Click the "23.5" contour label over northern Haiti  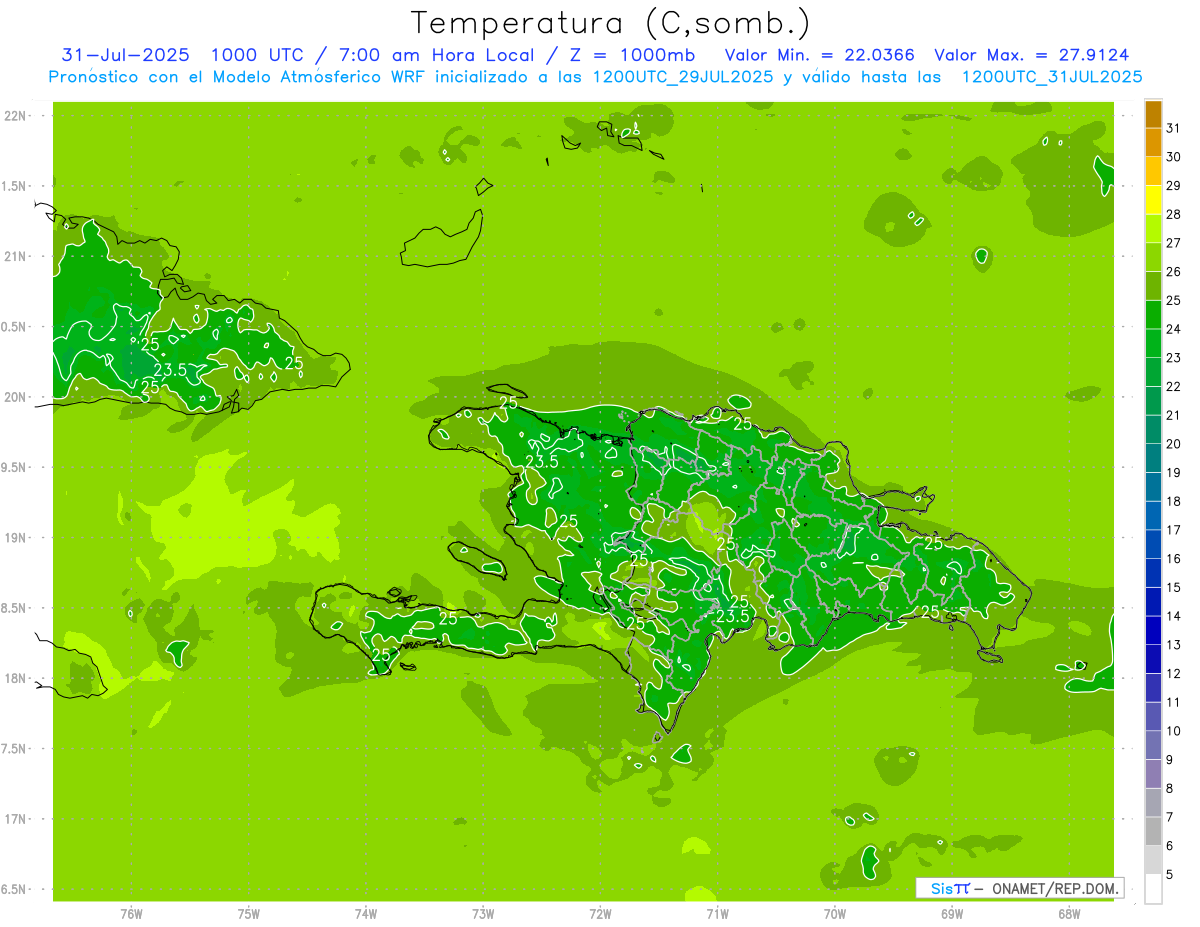pos(541,461)
